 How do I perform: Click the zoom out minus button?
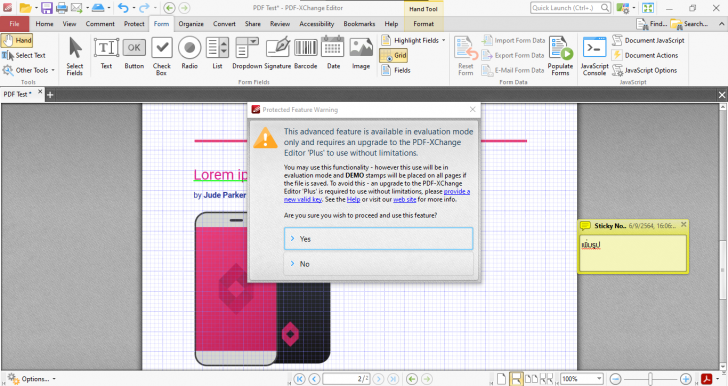(x=615, y=379)
